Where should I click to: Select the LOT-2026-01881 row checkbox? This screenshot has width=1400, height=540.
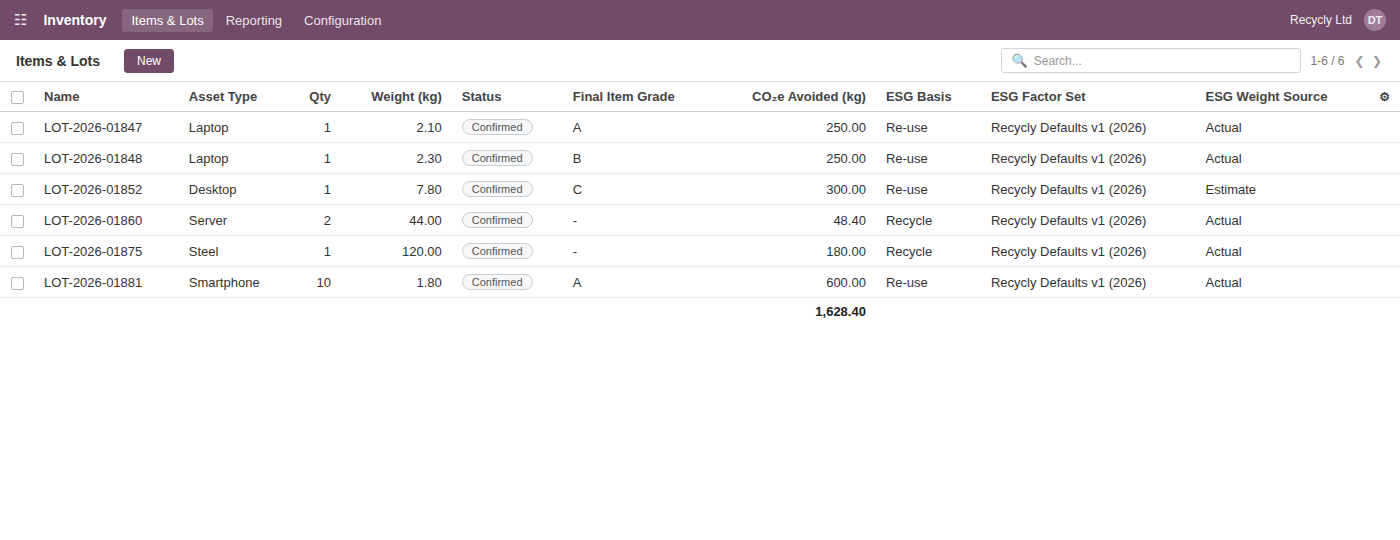tap(17, 283)
